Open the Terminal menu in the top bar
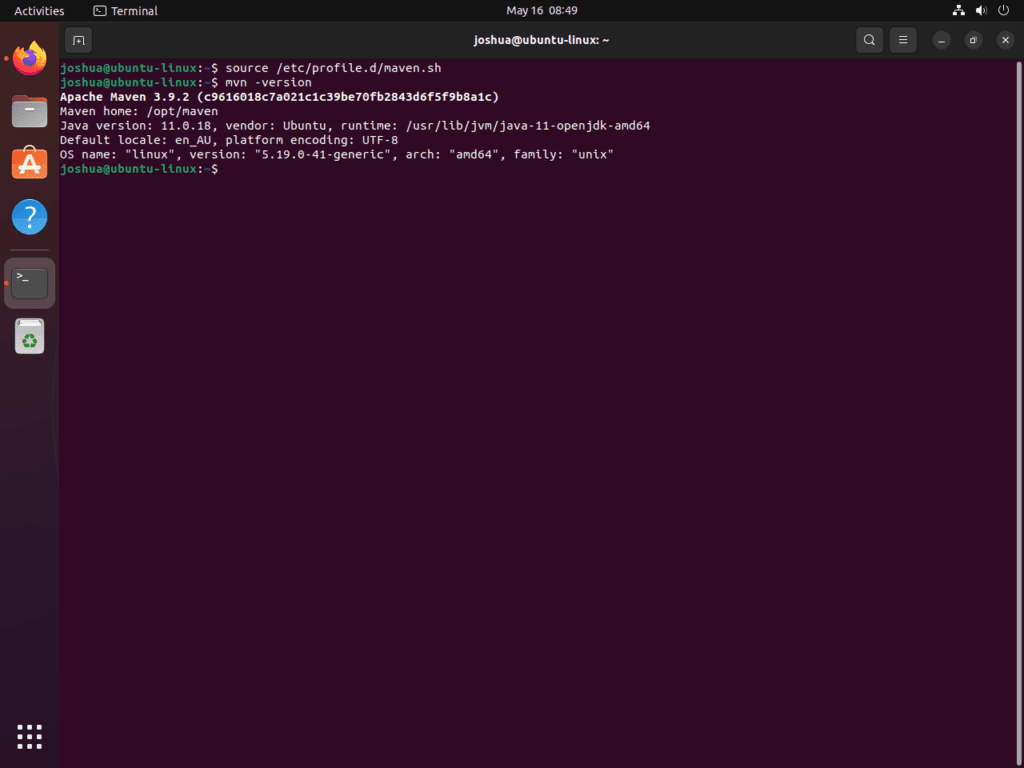The width and height of the screenshot is (1024, 768). tap(124, 10)
